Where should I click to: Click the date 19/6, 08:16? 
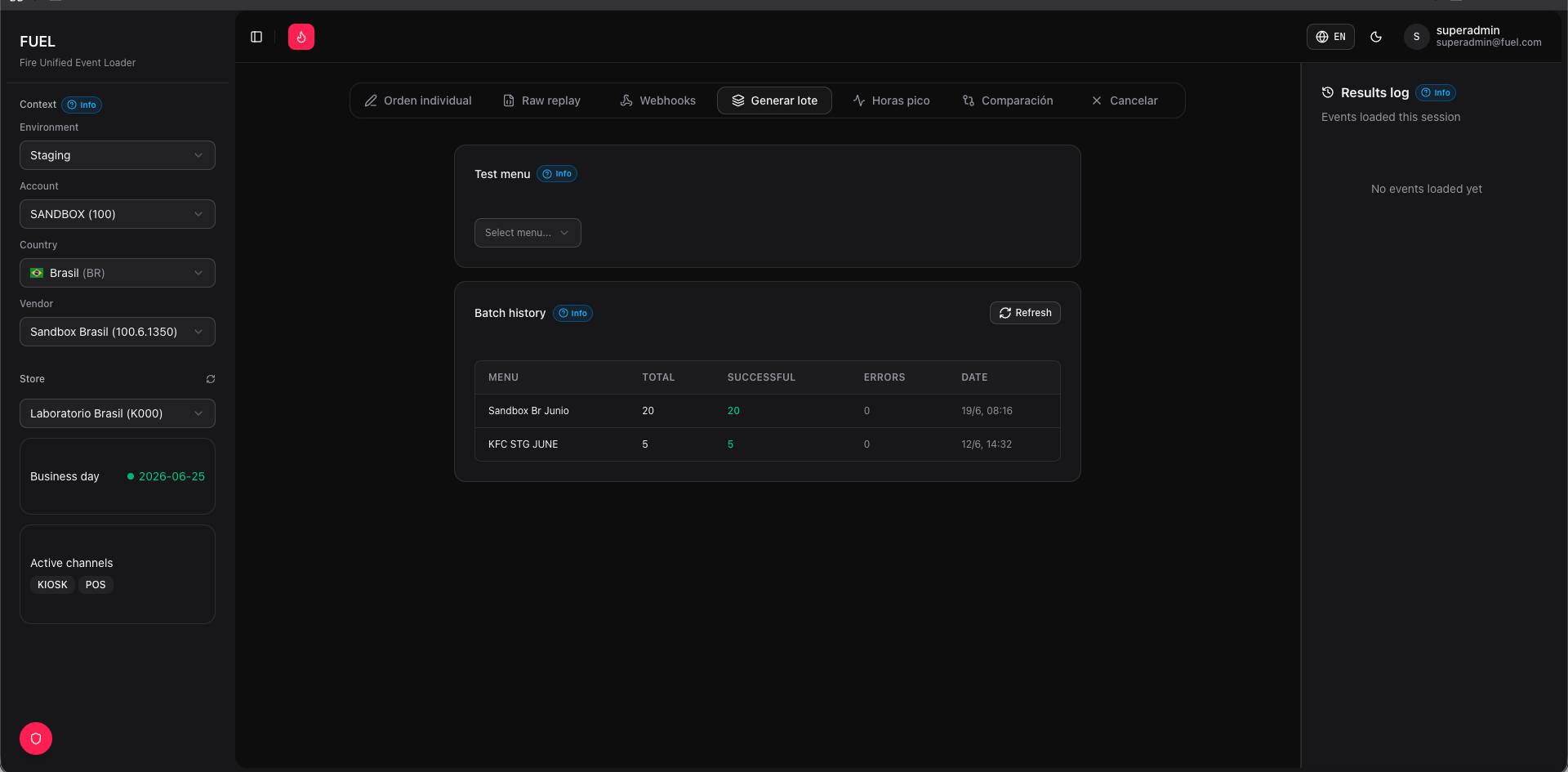[987, 411]
